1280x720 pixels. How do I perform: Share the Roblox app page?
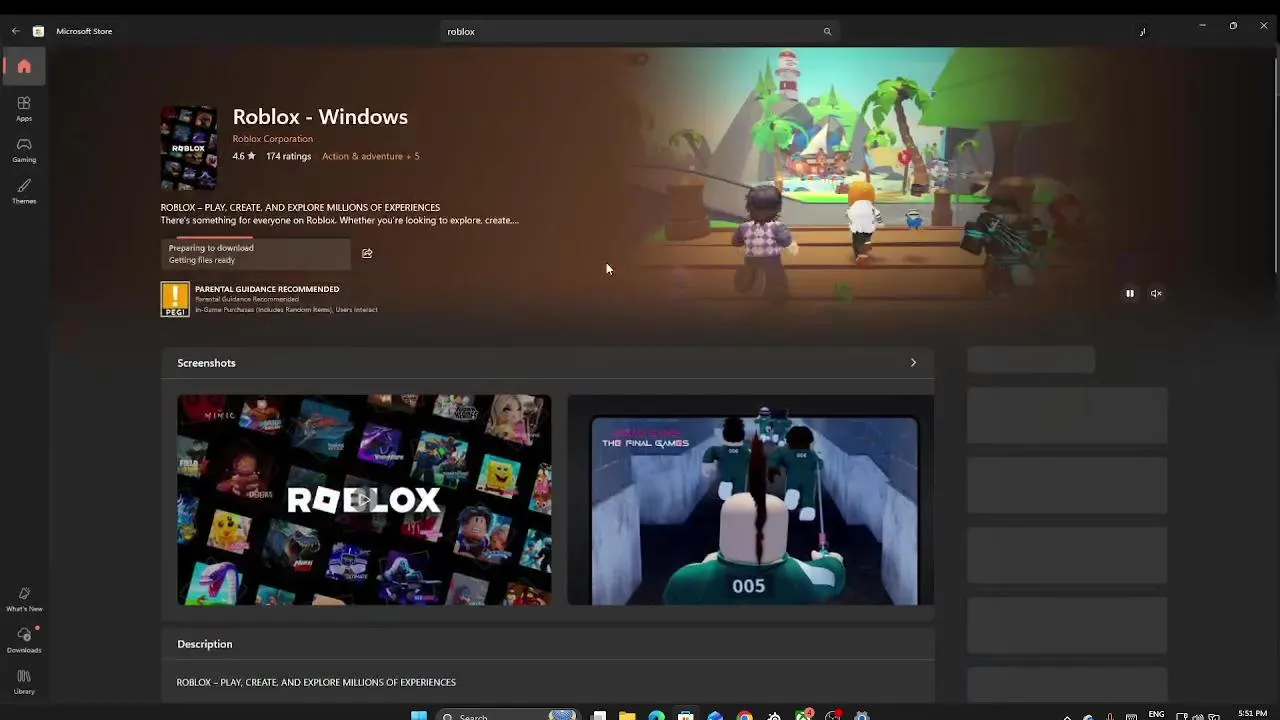pyautogui.click(x=367, y=253)
